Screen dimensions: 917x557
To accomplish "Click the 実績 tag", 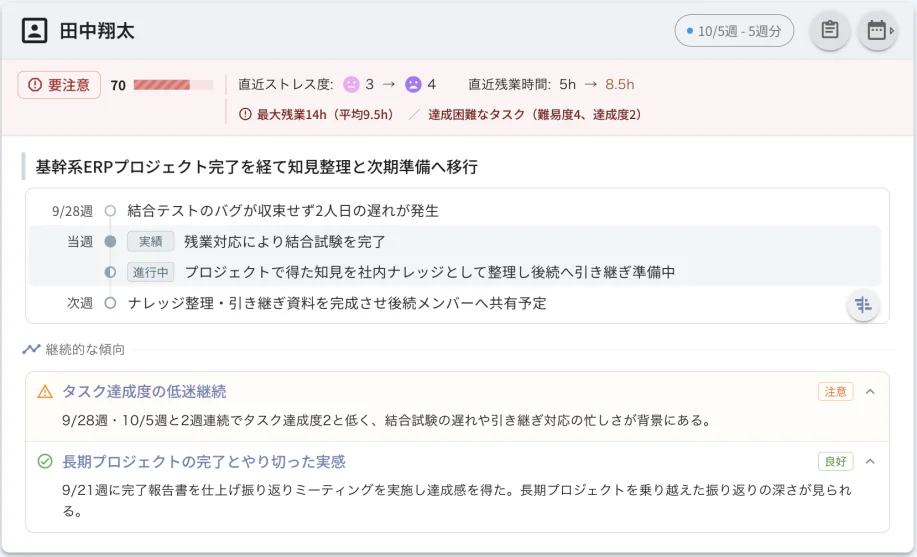I will 150,242.
